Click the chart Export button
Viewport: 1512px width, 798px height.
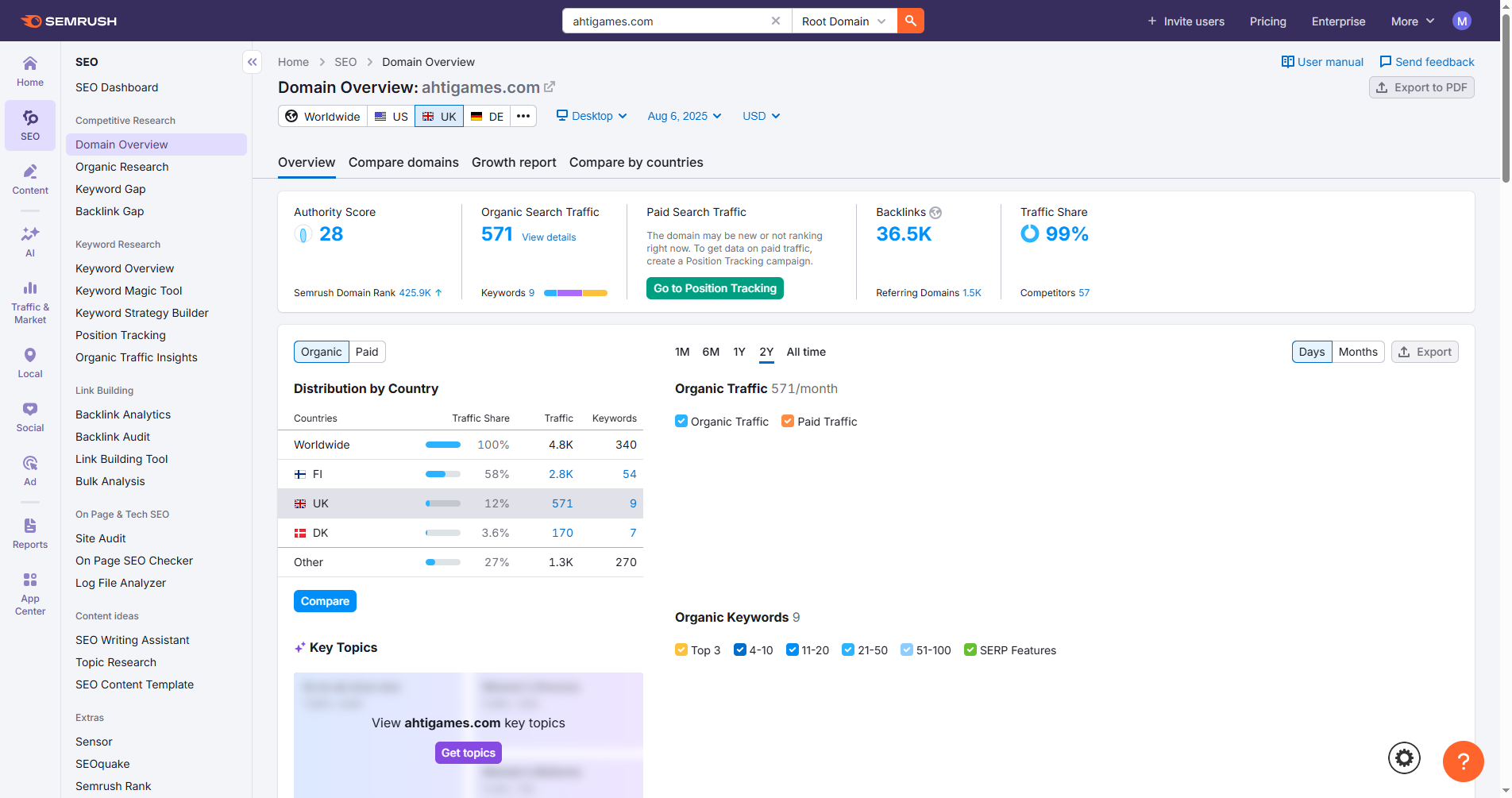(1425, 352)
